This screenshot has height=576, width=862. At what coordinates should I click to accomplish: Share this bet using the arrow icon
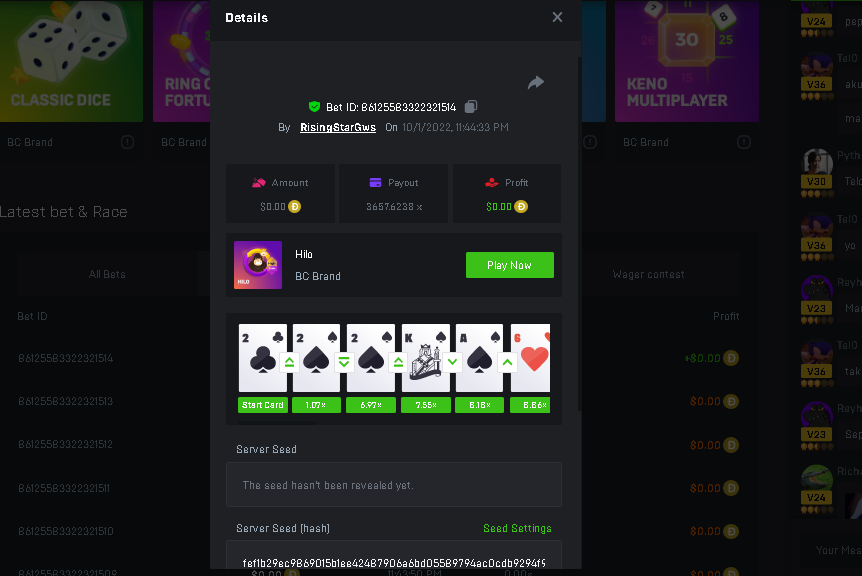tap(536, 82)
